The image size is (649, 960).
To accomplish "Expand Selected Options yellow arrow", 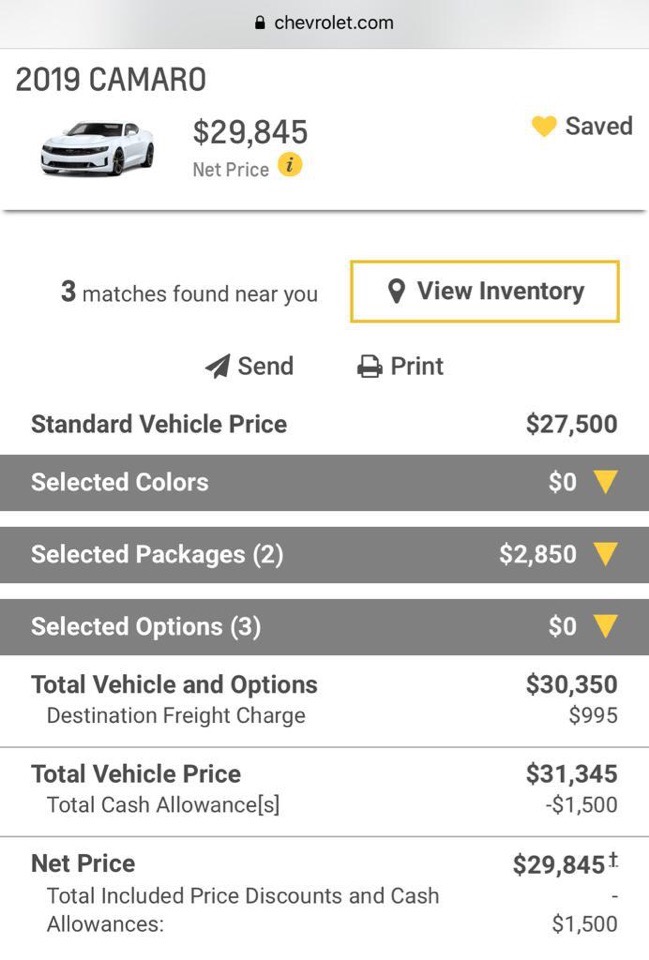I will [x=606, y=626].
